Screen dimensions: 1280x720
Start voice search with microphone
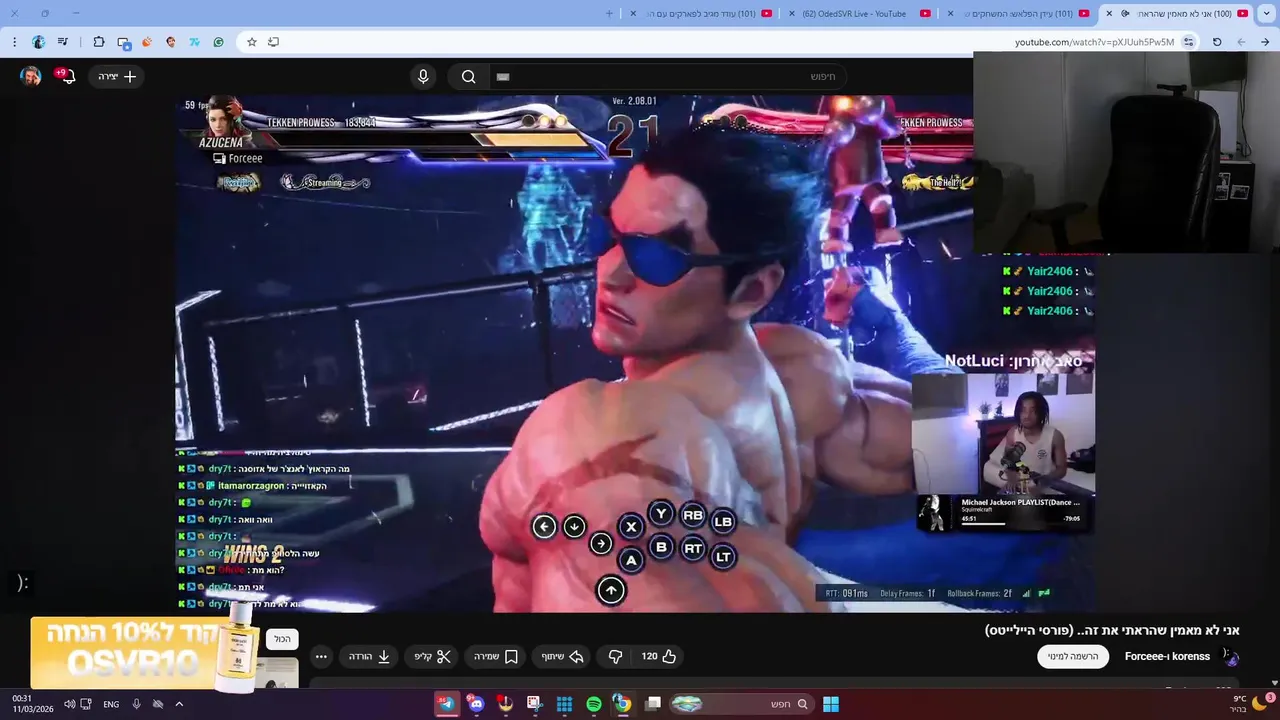(x=423, y=76)
